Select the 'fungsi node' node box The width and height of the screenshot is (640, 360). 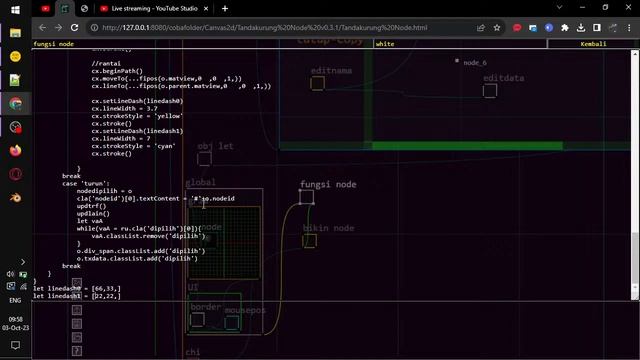click(x=307, y=197)
